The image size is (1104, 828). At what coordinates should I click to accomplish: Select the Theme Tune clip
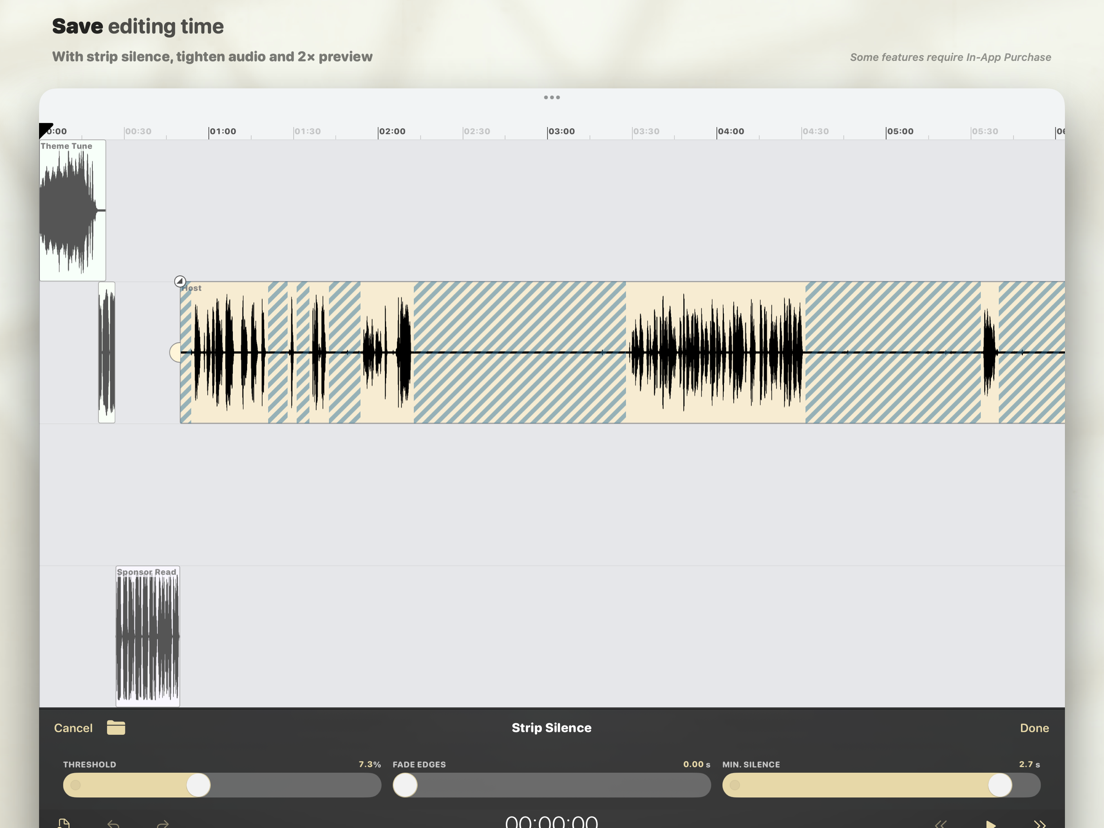tap(71, 210)
